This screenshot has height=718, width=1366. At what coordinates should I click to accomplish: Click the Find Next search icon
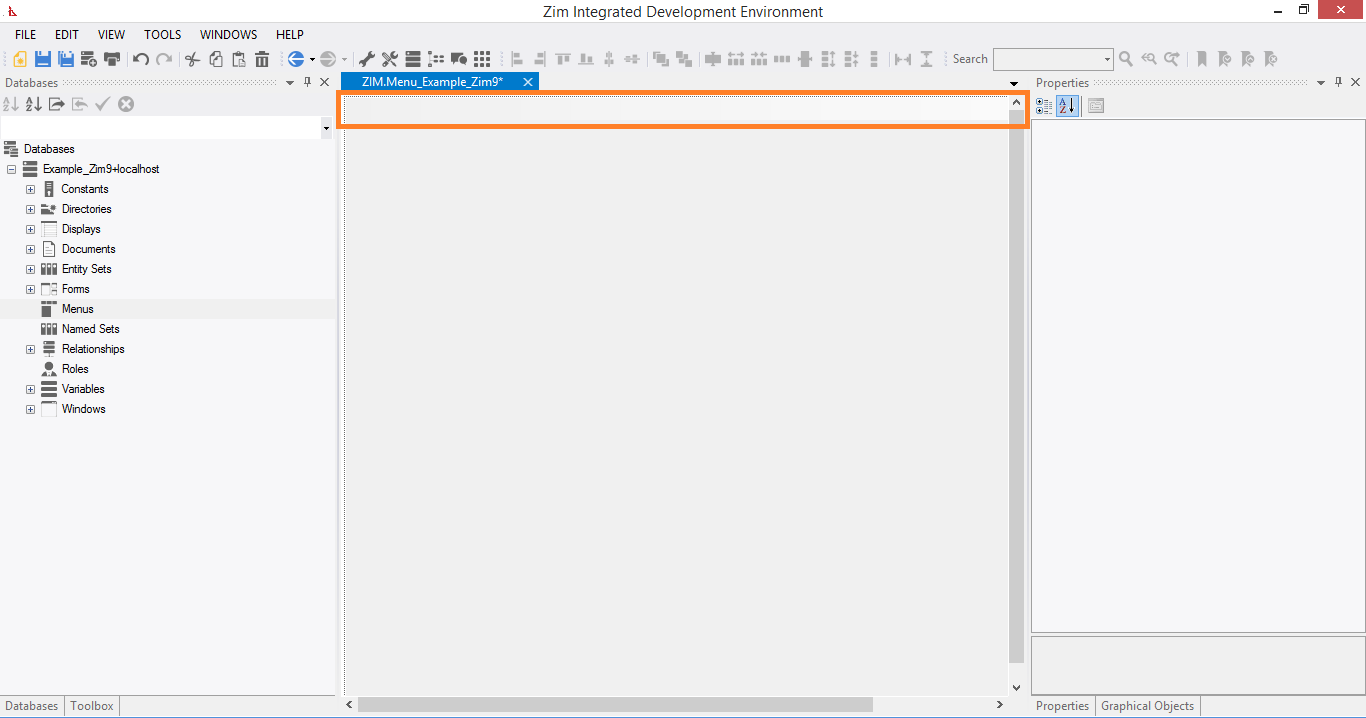(1172, 59)
